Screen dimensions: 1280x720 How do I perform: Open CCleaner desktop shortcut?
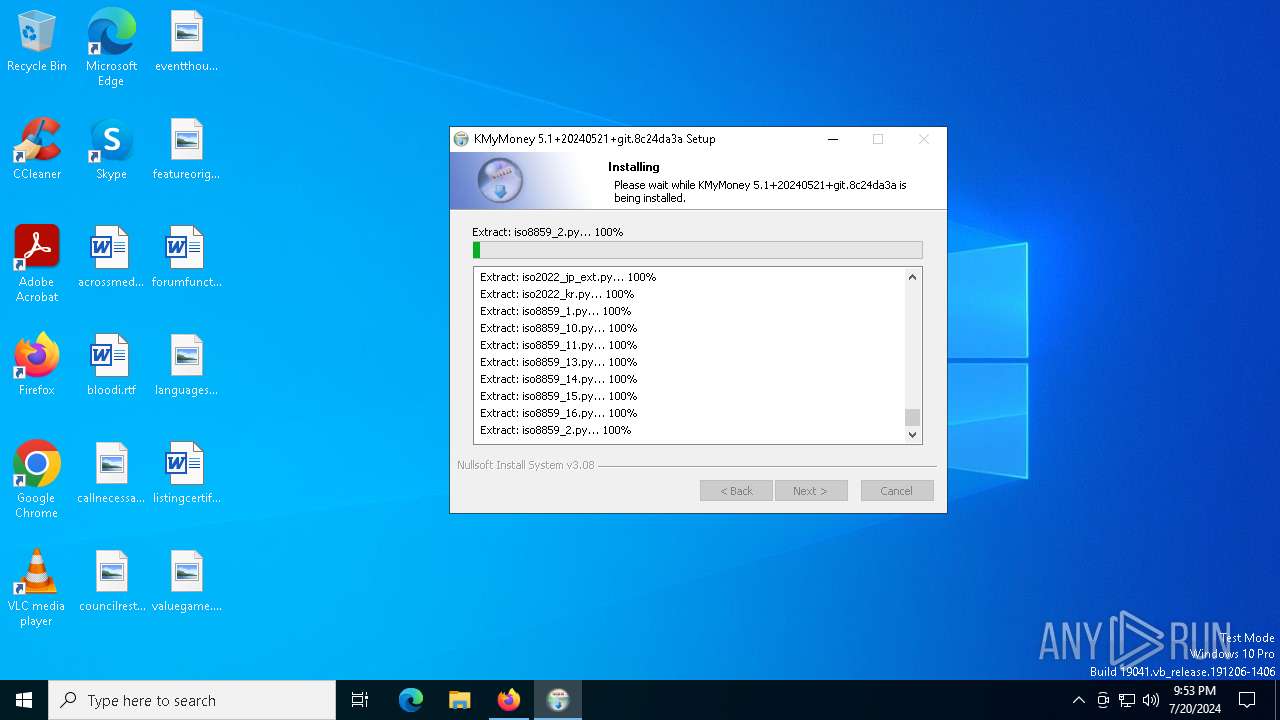pos(37,150)
